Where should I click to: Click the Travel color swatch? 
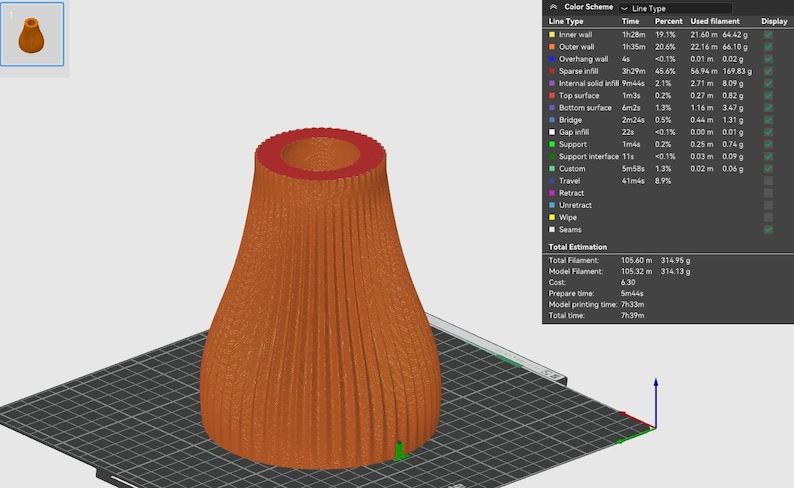[x=552, y=181]
